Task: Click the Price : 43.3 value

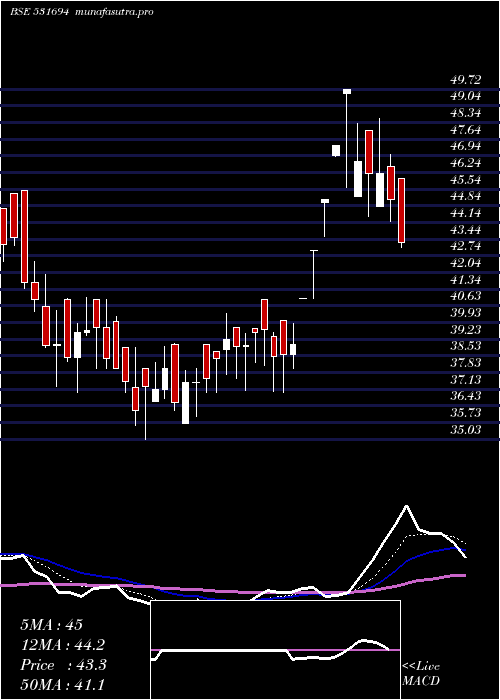Action: pos(63,665)
